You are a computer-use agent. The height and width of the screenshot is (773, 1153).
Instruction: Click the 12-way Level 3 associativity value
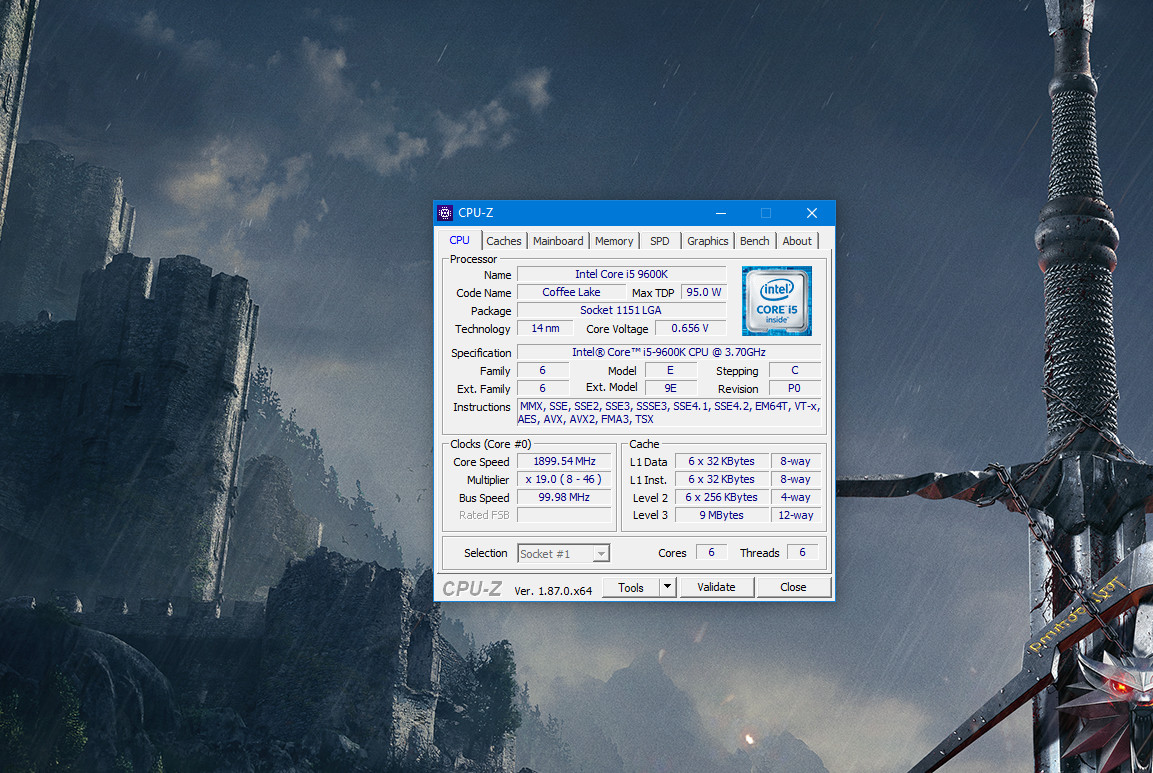pos(796,515)
